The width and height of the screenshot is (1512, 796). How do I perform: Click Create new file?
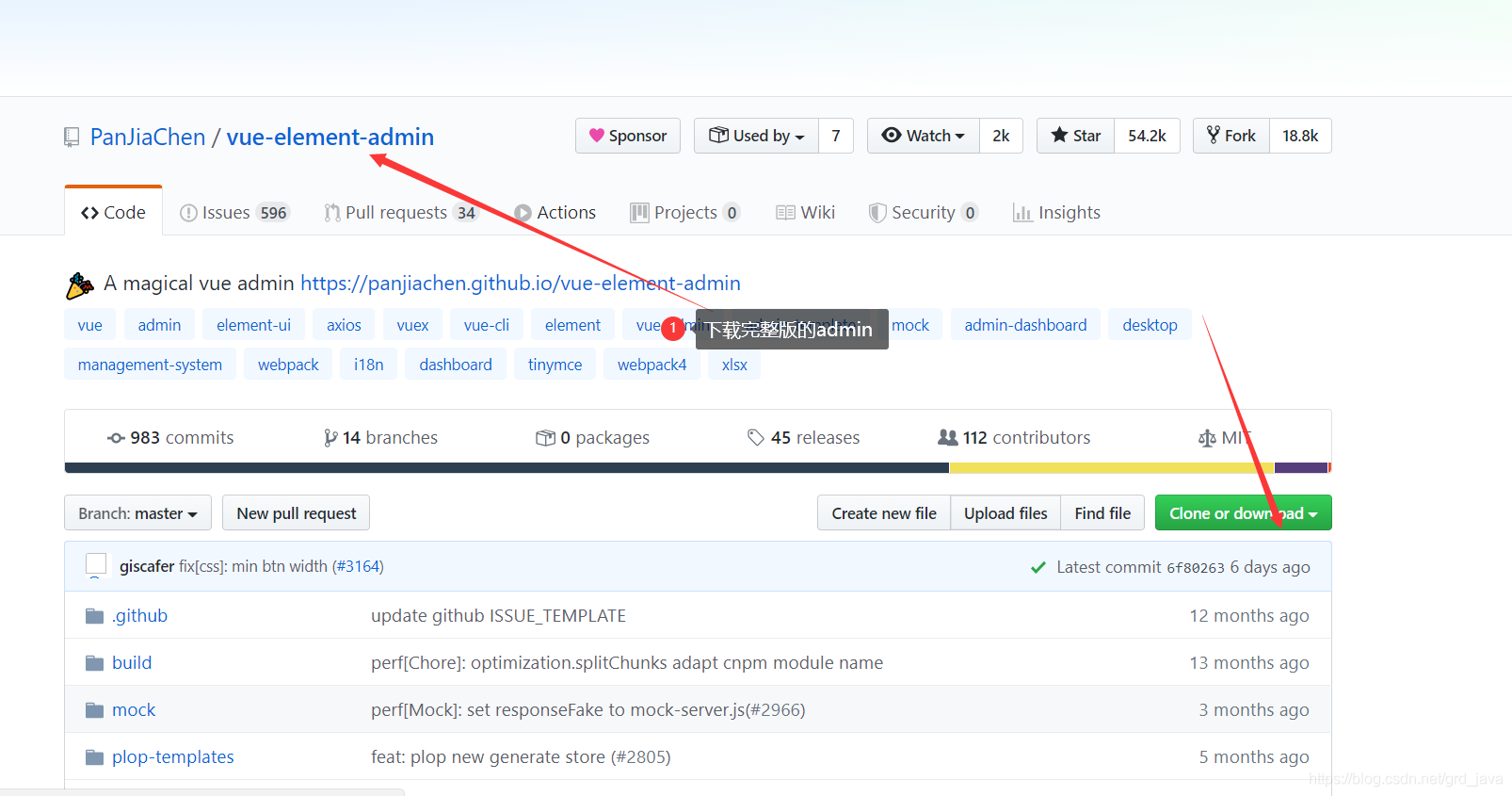click(x=884, y=512)
